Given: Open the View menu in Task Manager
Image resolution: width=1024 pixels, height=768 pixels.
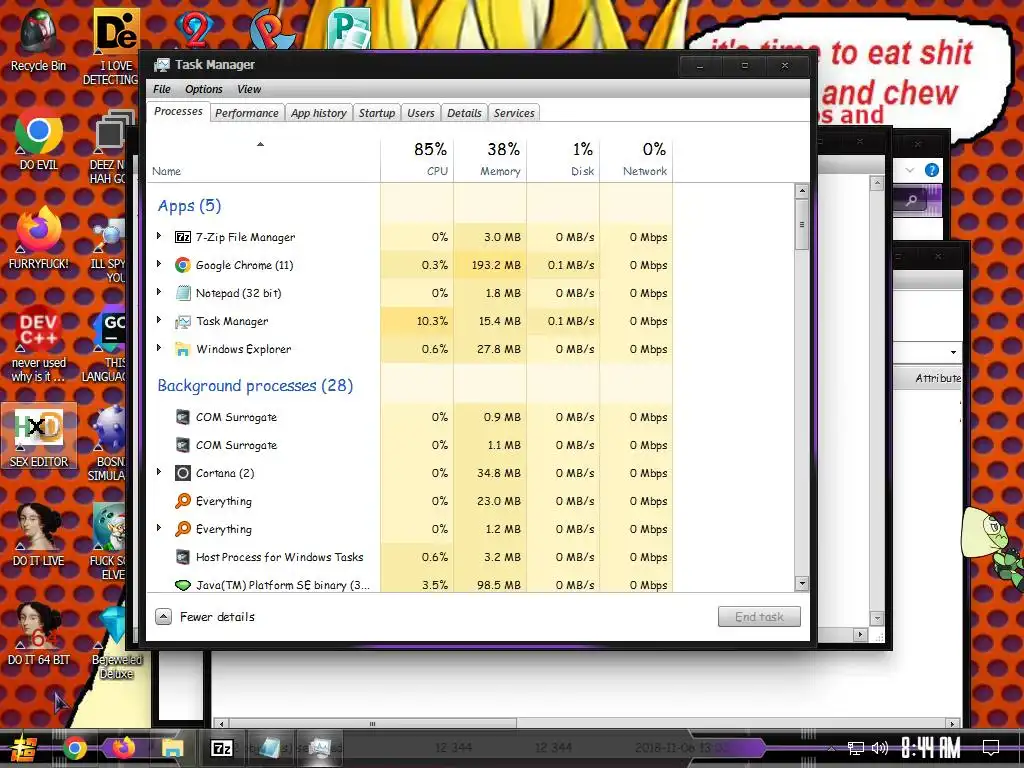Looking at the screenshot, I should pyautogui.click(x=249, y=89).
